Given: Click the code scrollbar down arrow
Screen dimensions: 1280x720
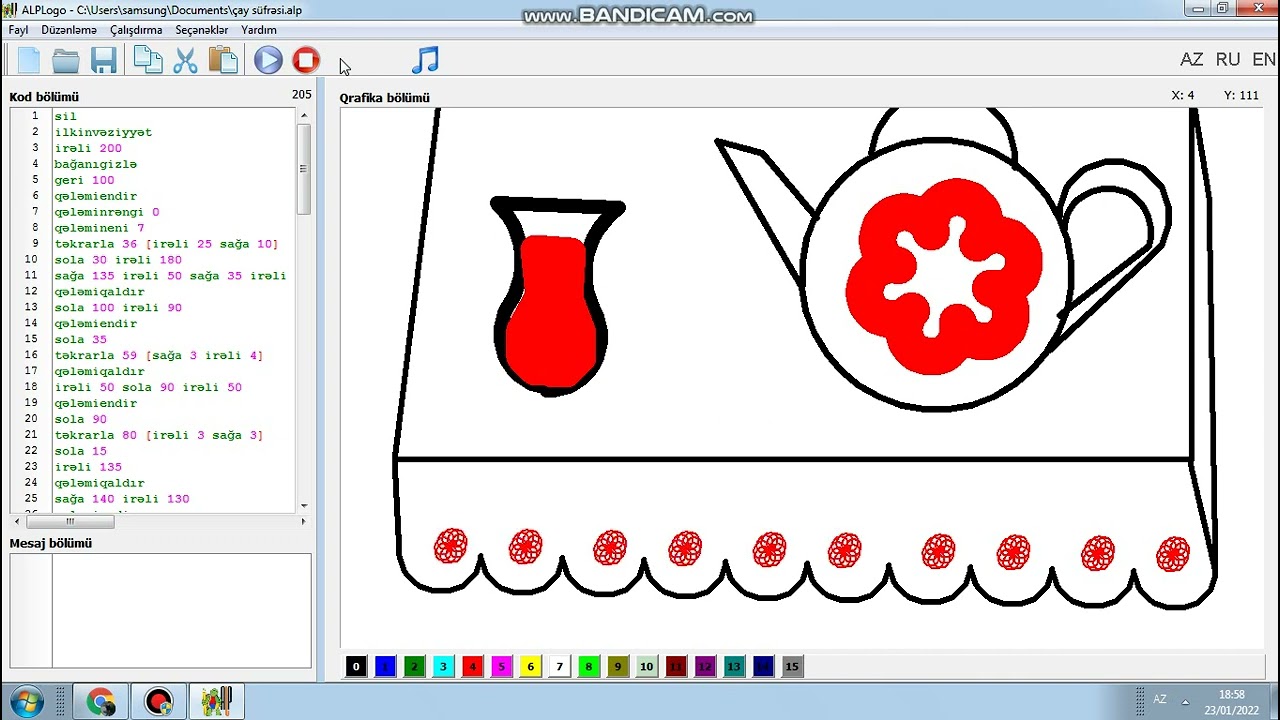Looking at the screenshot, I should 304,506.
